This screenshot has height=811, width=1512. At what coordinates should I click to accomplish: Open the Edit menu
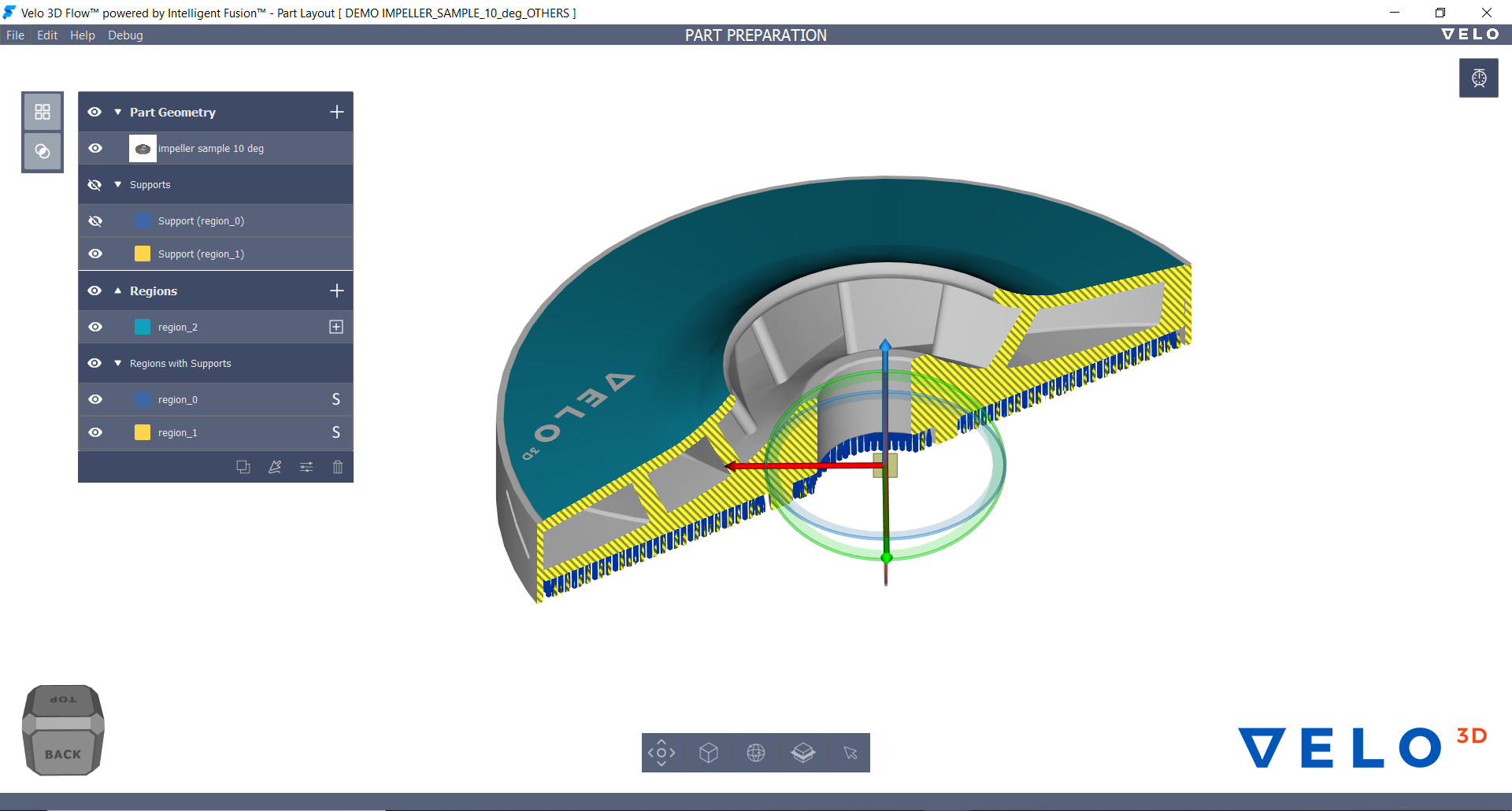point(47,35)
